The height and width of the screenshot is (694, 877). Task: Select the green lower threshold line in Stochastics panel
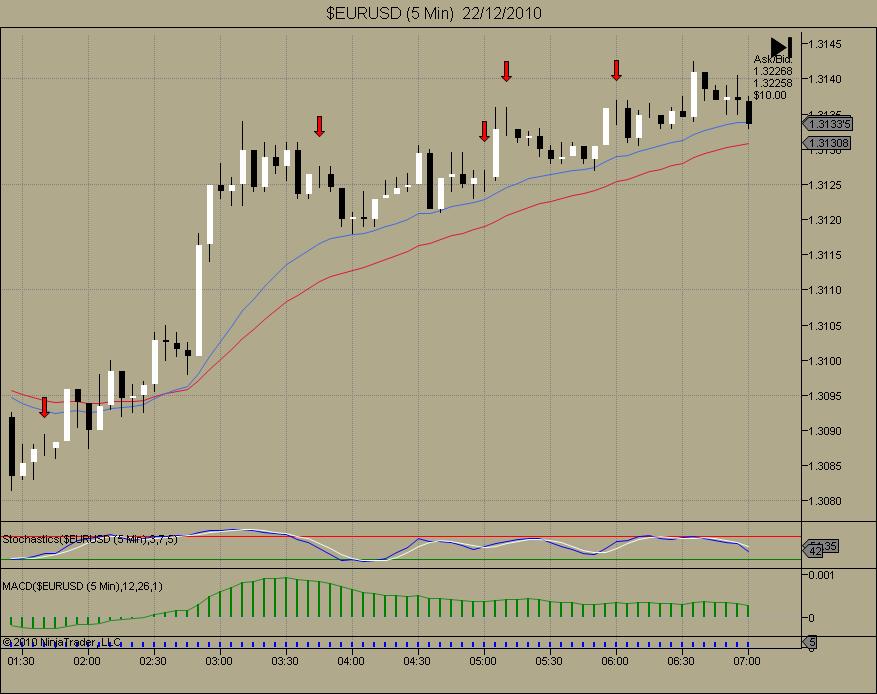(x=400, y=559)
